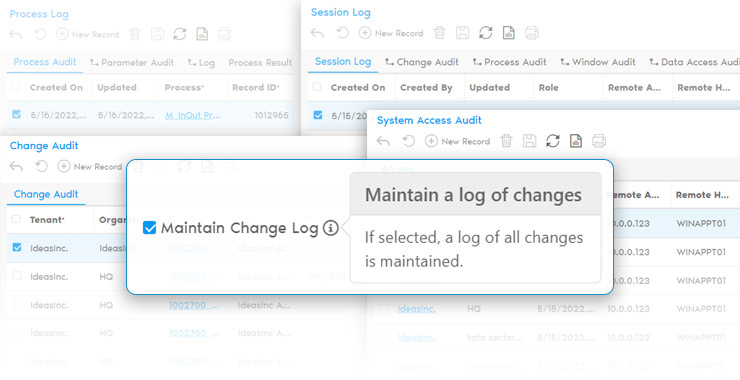The height and width of the screenshot is (380, 740).
Task: Select the Change Audit tab in Session Log
Action: (422, 62)
